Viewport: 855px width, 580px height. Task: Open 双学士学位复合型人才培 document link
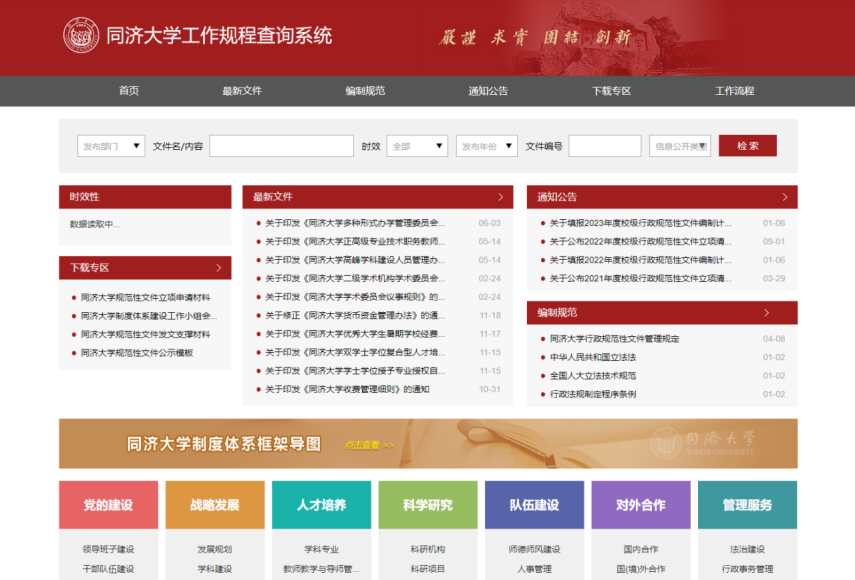click(x=355, y=353)
